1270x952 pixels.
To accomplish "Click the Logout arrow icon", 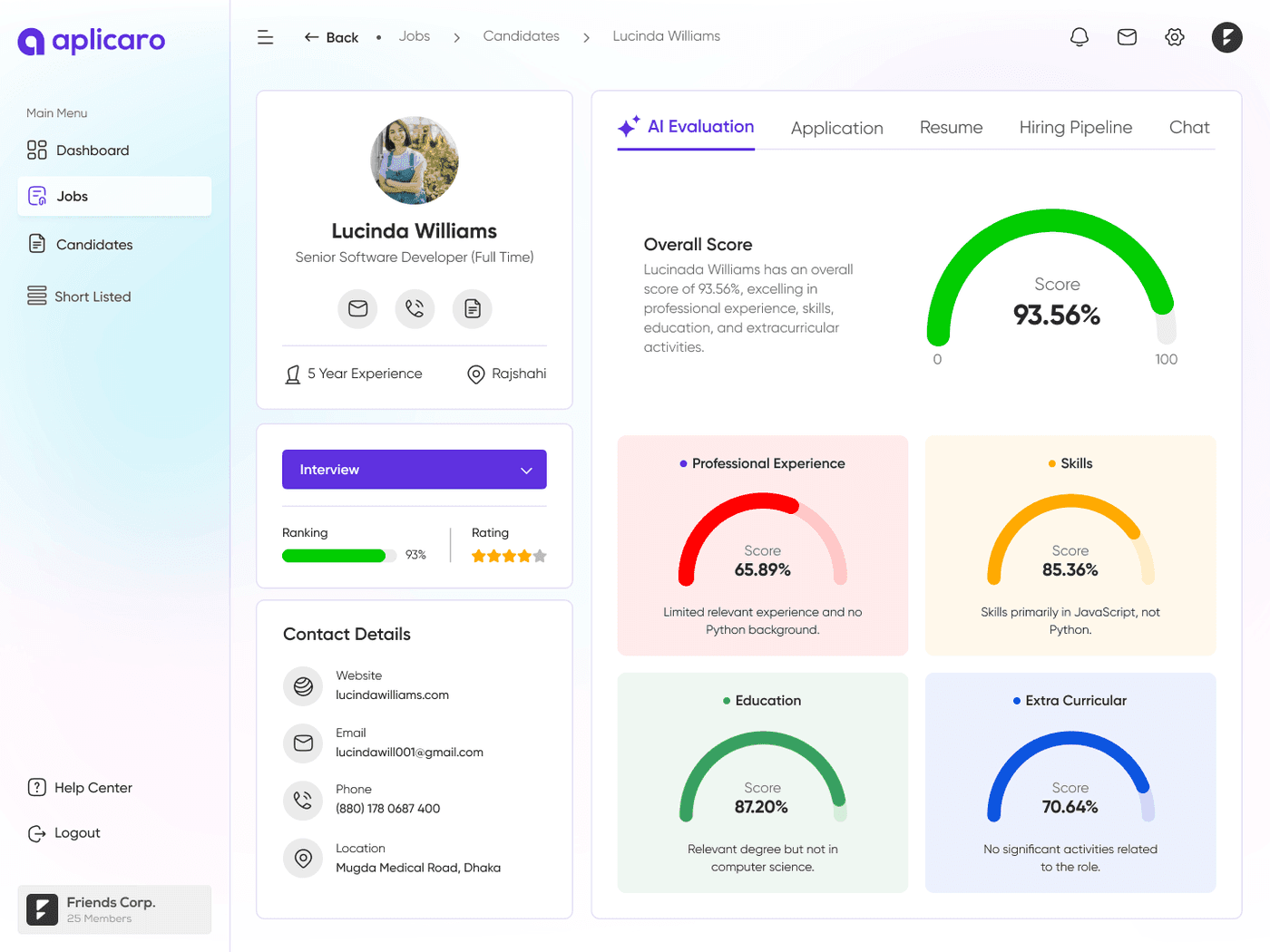I will 37,833.
